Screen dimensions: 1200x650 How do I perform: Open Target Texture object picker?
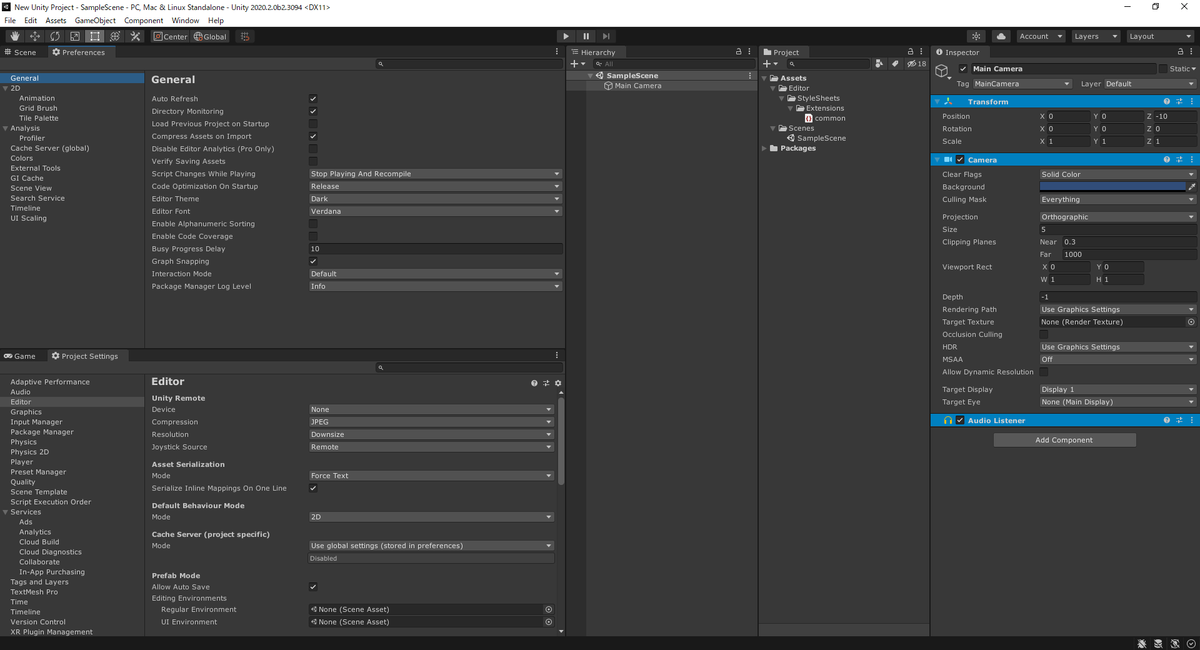(1190, 322)
